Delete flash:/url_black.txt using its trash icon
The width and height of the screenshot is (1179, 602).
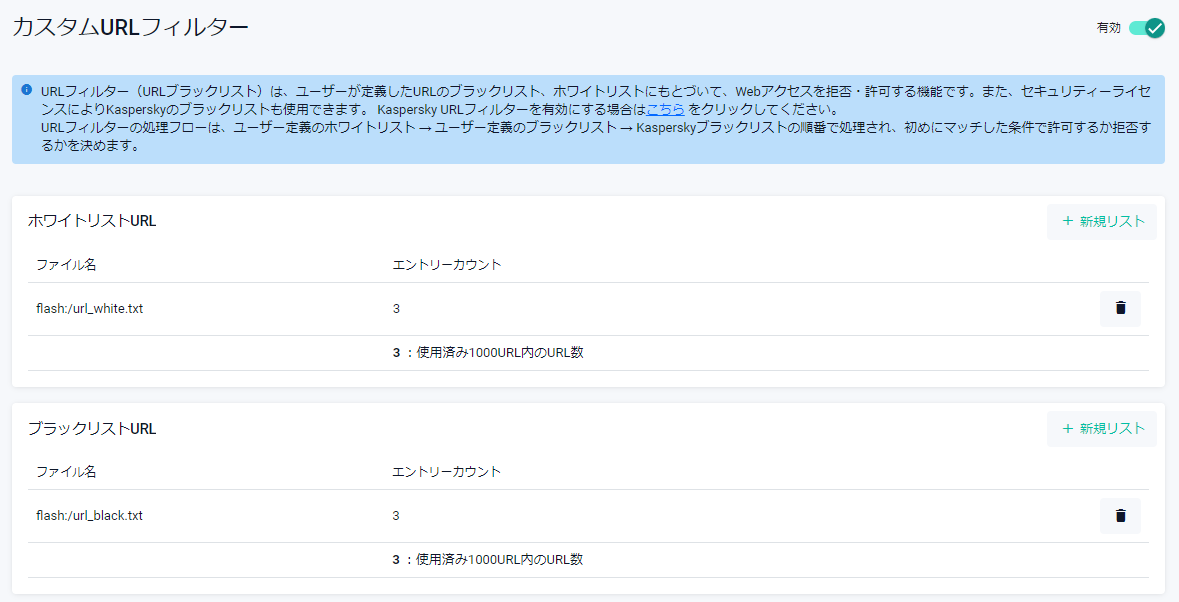(1120, 516)
